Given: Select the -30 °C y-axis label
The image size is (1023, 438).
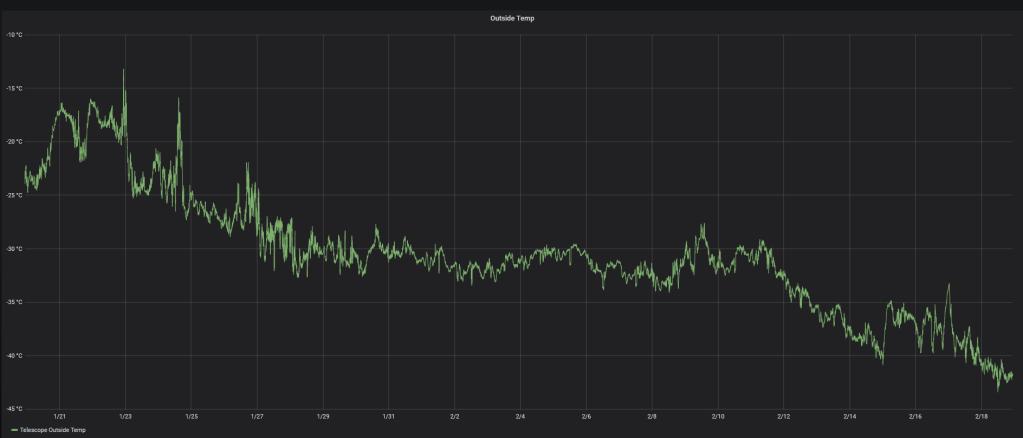Looking at the screenshot, I should [14, 249].
